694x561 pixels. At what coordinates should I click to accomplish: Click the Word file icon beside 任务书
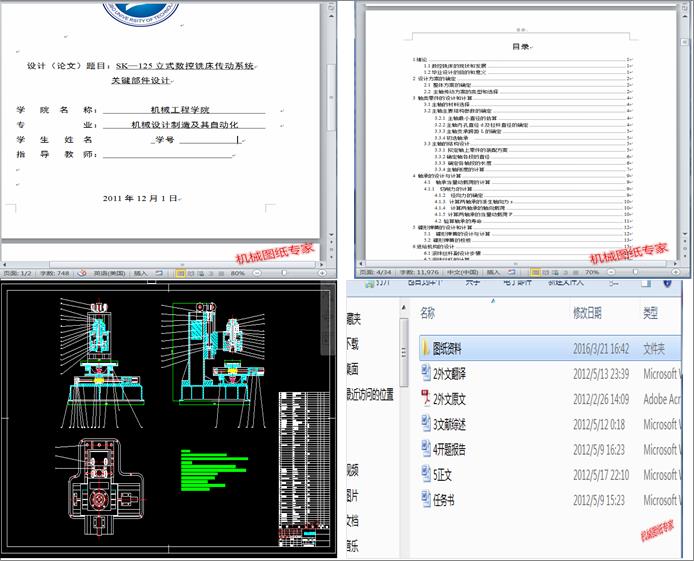coord(426,499)
